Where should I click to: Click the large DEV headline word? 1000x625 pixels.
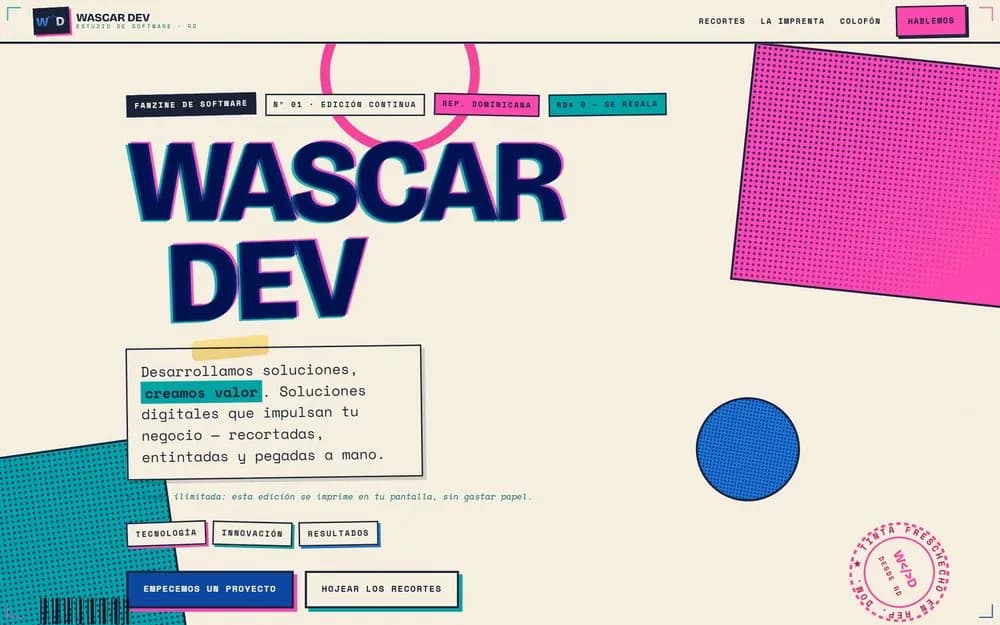tap(268, 279)
